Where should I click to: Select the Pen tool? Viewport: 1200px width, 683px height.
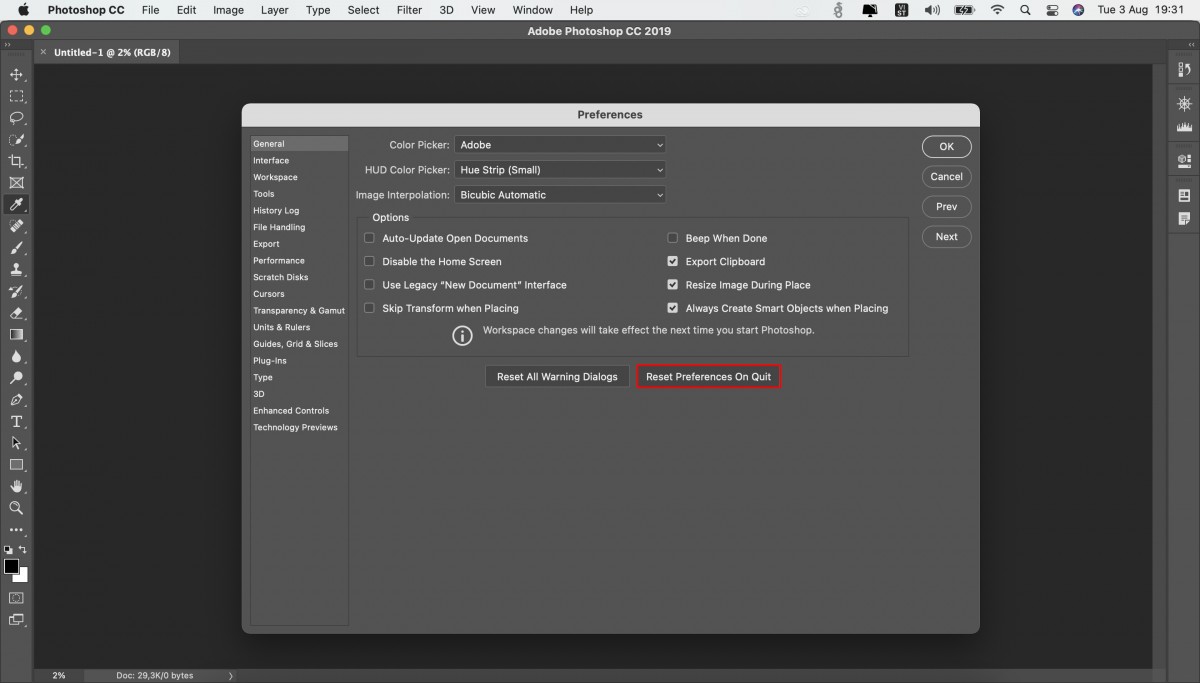pos(16,400)
